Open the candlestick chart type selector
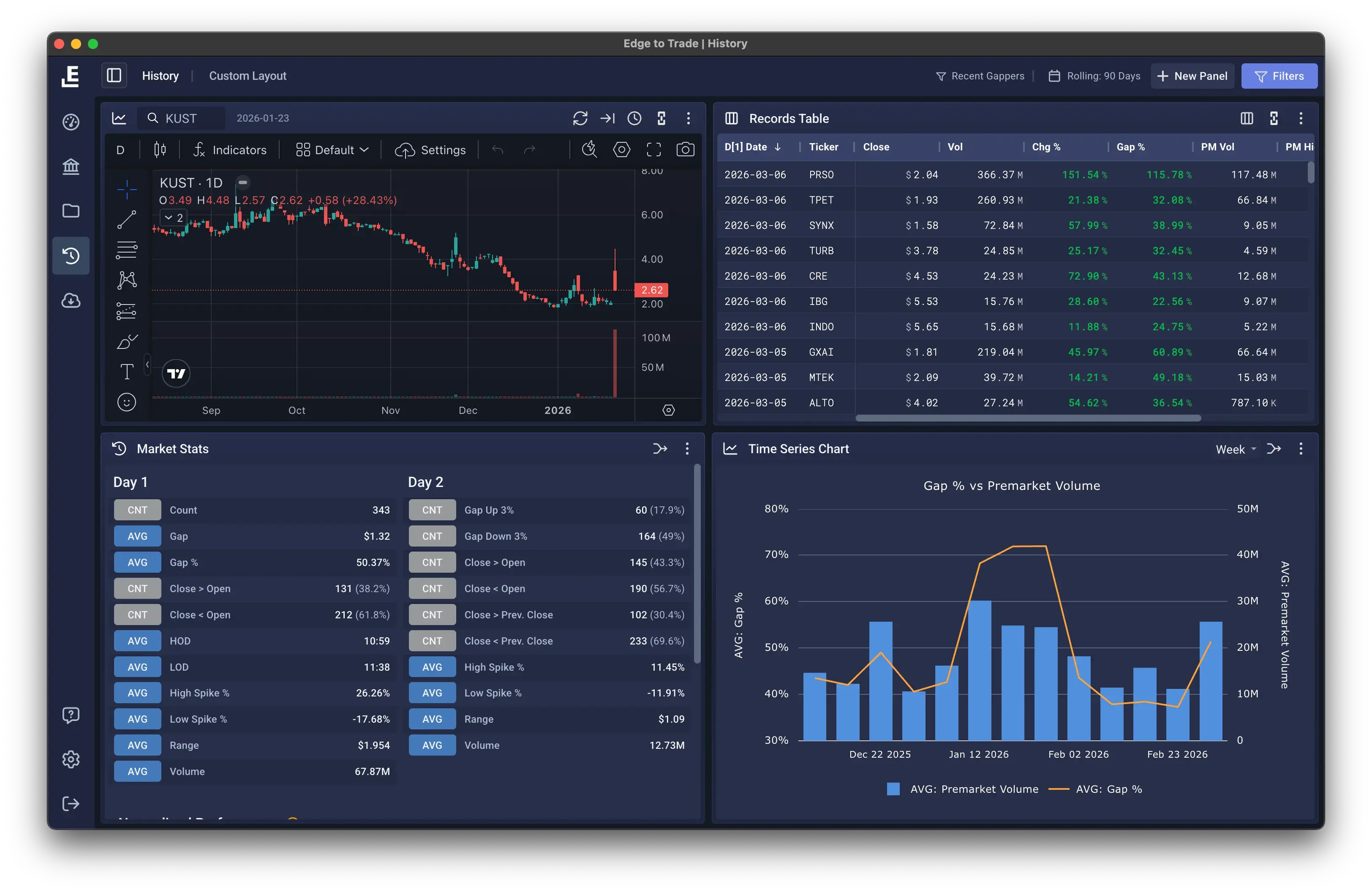 160,150
